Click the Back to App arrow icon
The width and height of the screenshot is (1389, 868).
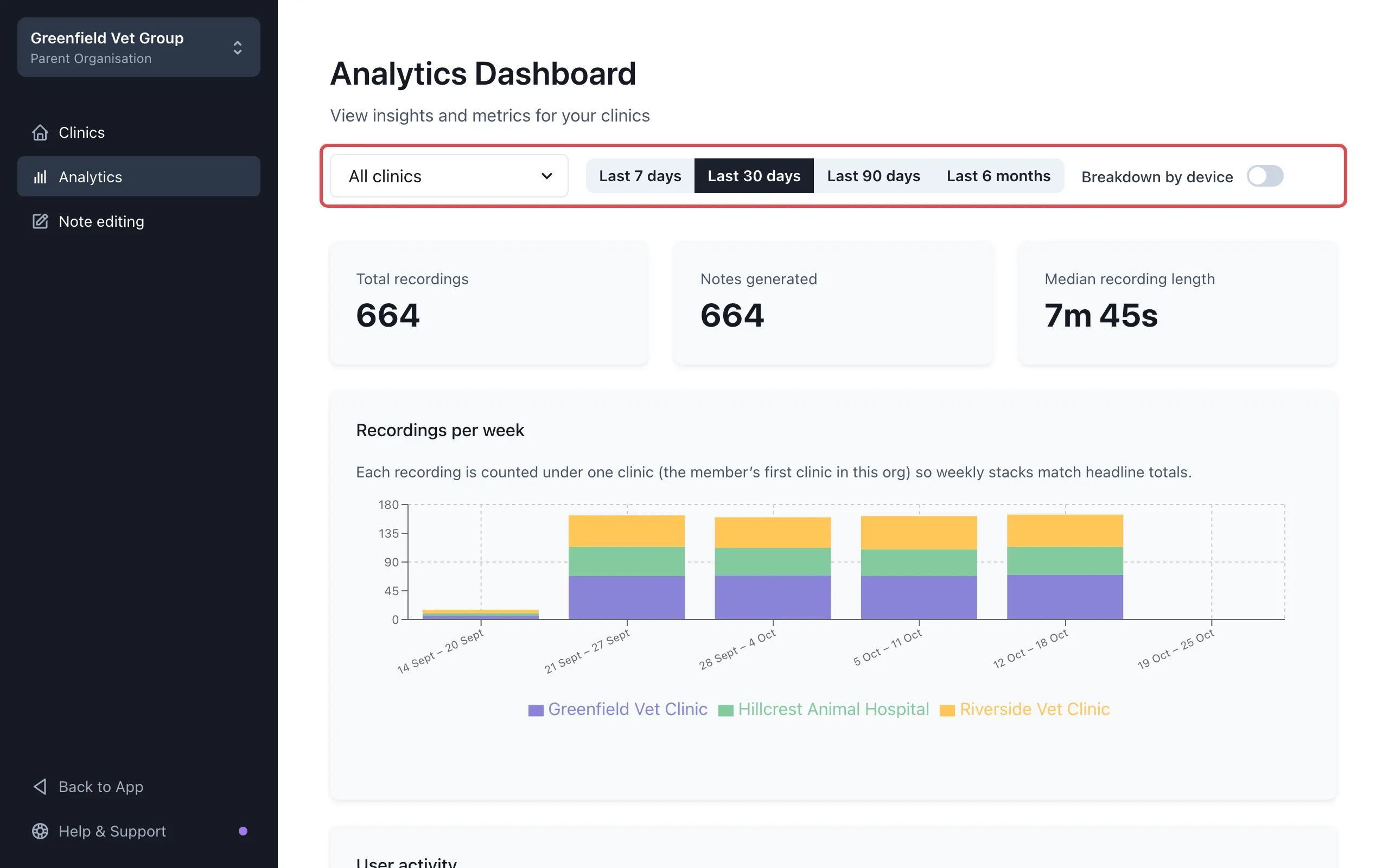(x=40, y=787)
